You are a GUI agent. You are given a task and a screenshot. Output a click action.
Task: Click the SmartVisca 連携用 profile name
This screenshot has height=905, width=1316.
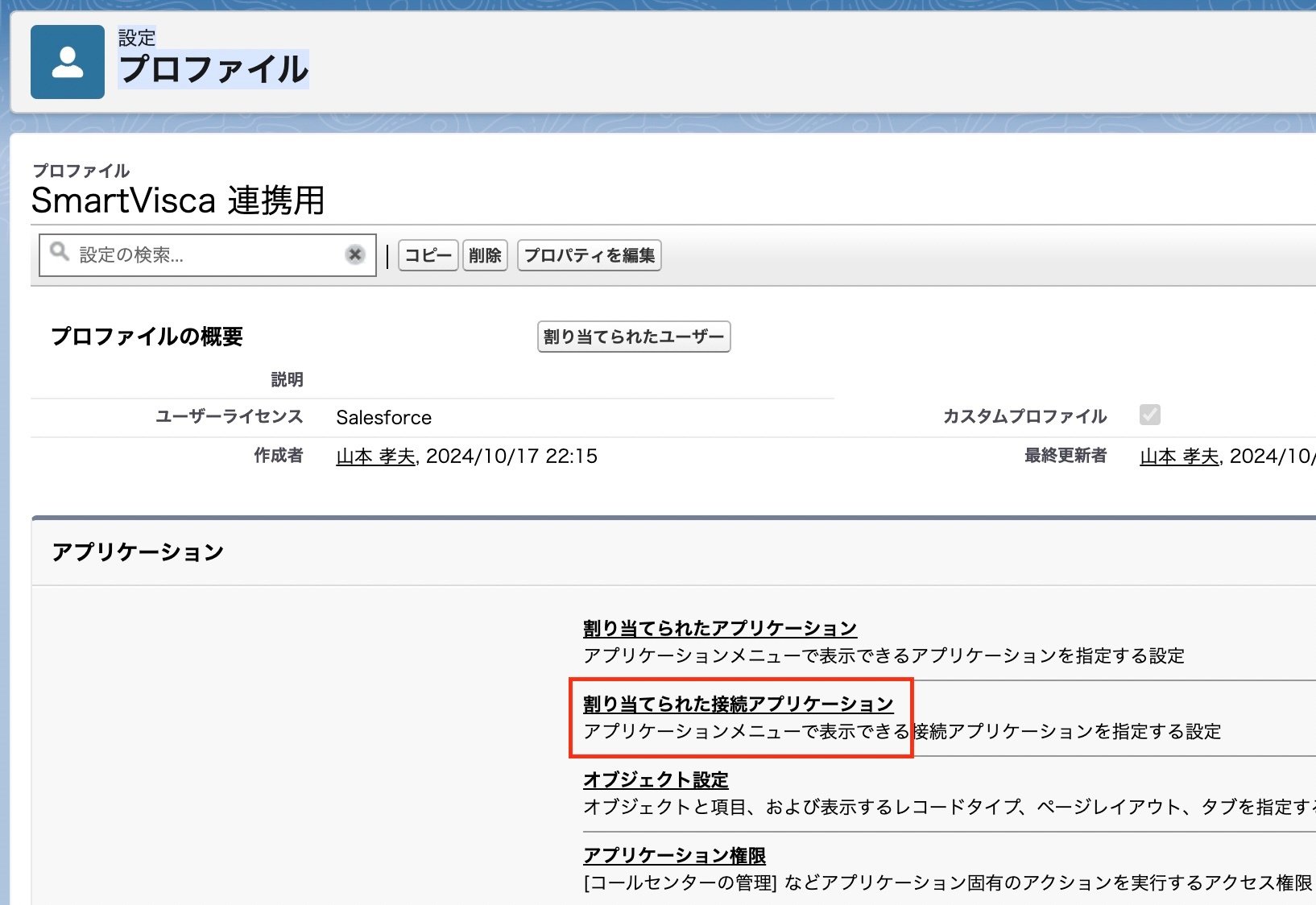[178, 200]
